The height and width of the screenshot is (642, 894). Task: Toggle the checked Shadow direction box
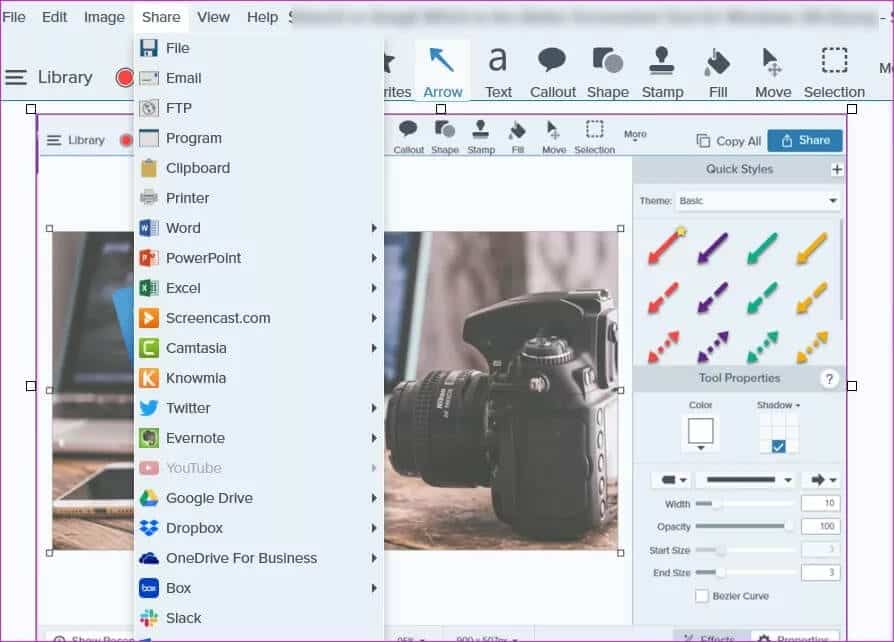[778, 446]
